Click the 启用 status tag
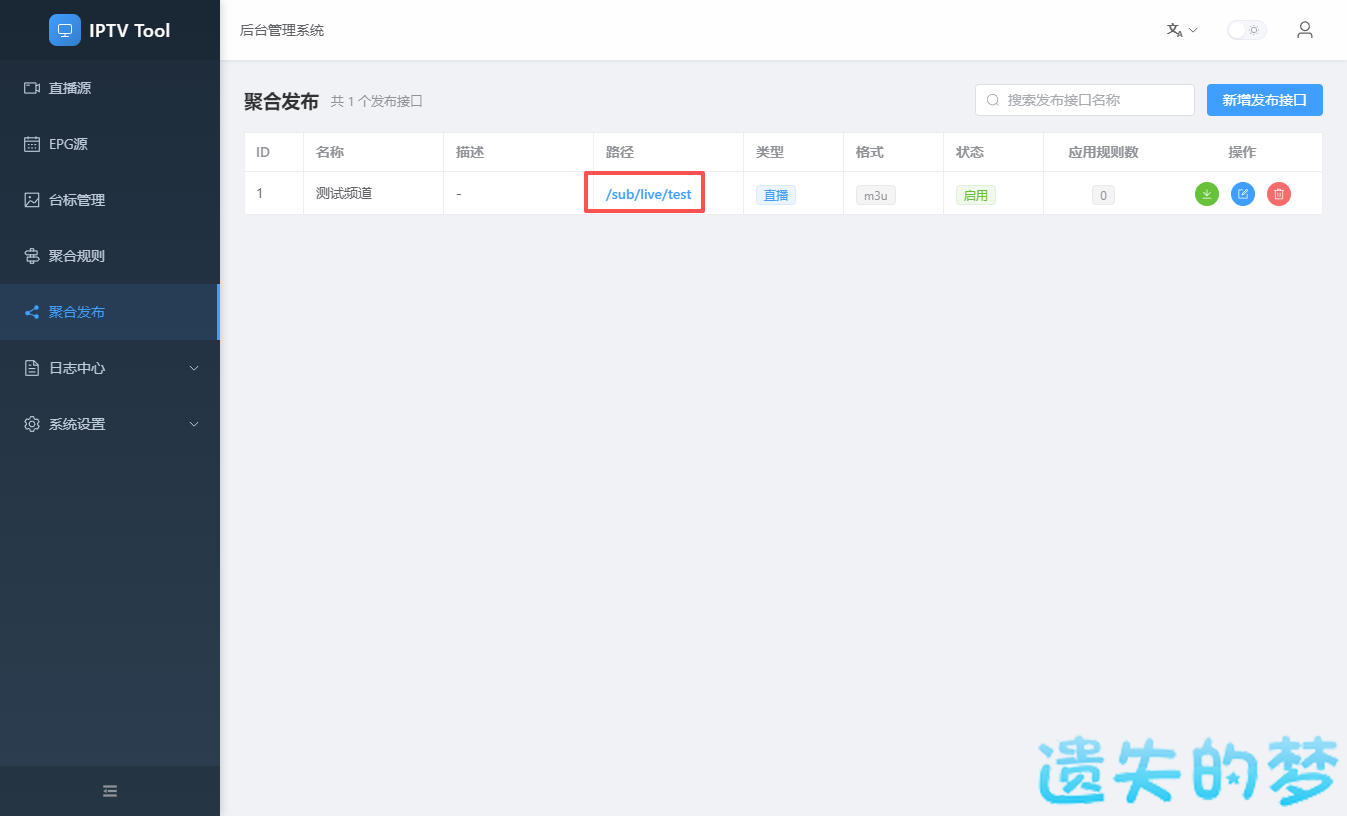Image resolution: width=1347 pixels, height=816 pixels. click(x=976, y=195)
